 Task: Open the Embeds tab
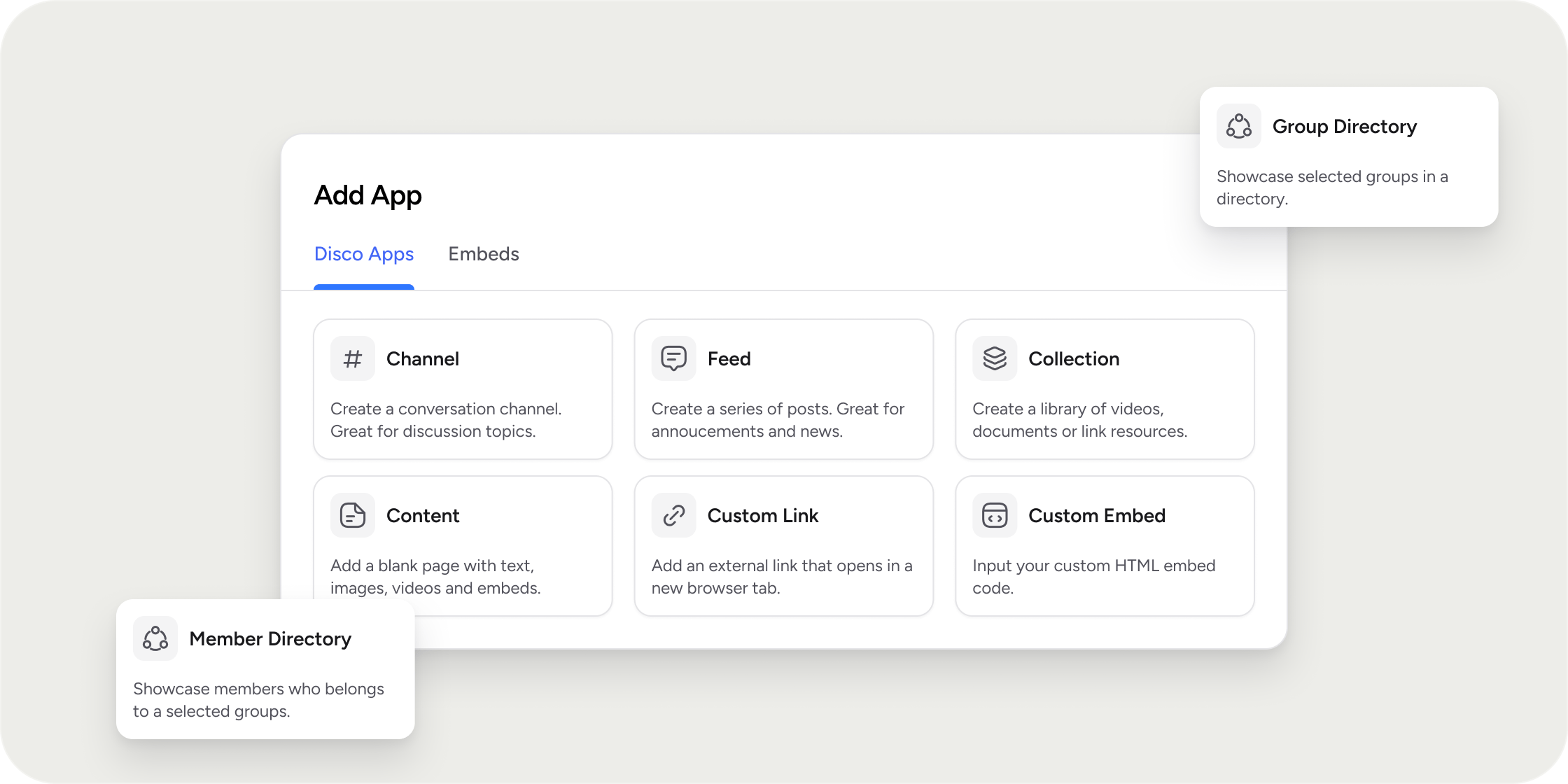pos(484,254)
